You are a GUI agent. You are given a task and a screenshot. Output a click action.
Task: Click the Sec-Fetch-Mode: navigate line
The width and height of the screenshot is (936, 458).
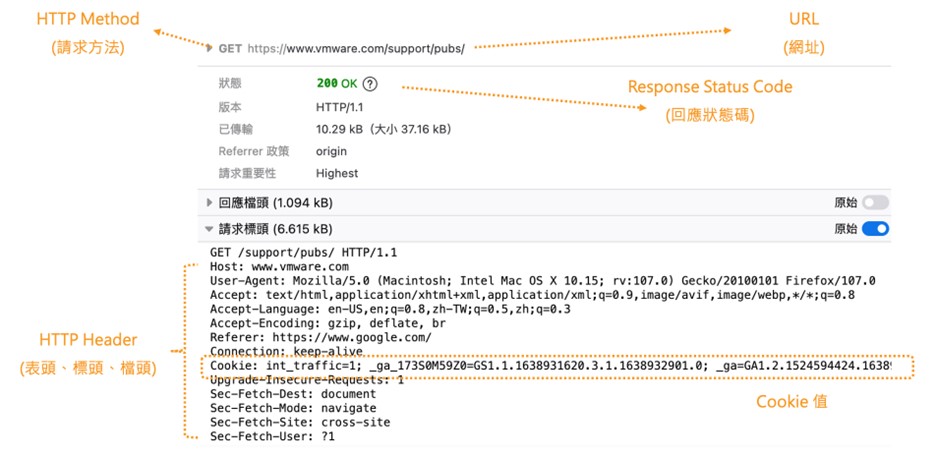coord(293,408)
